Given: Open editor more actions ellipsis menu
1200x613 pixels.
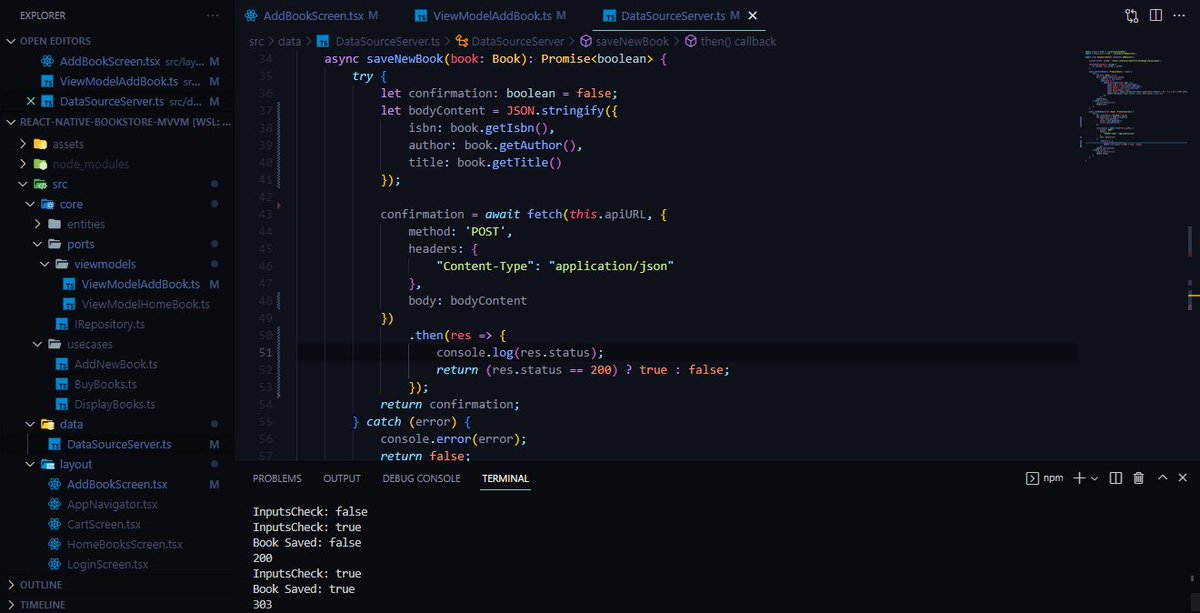Looking at the screenshot, I should 1180,16.
